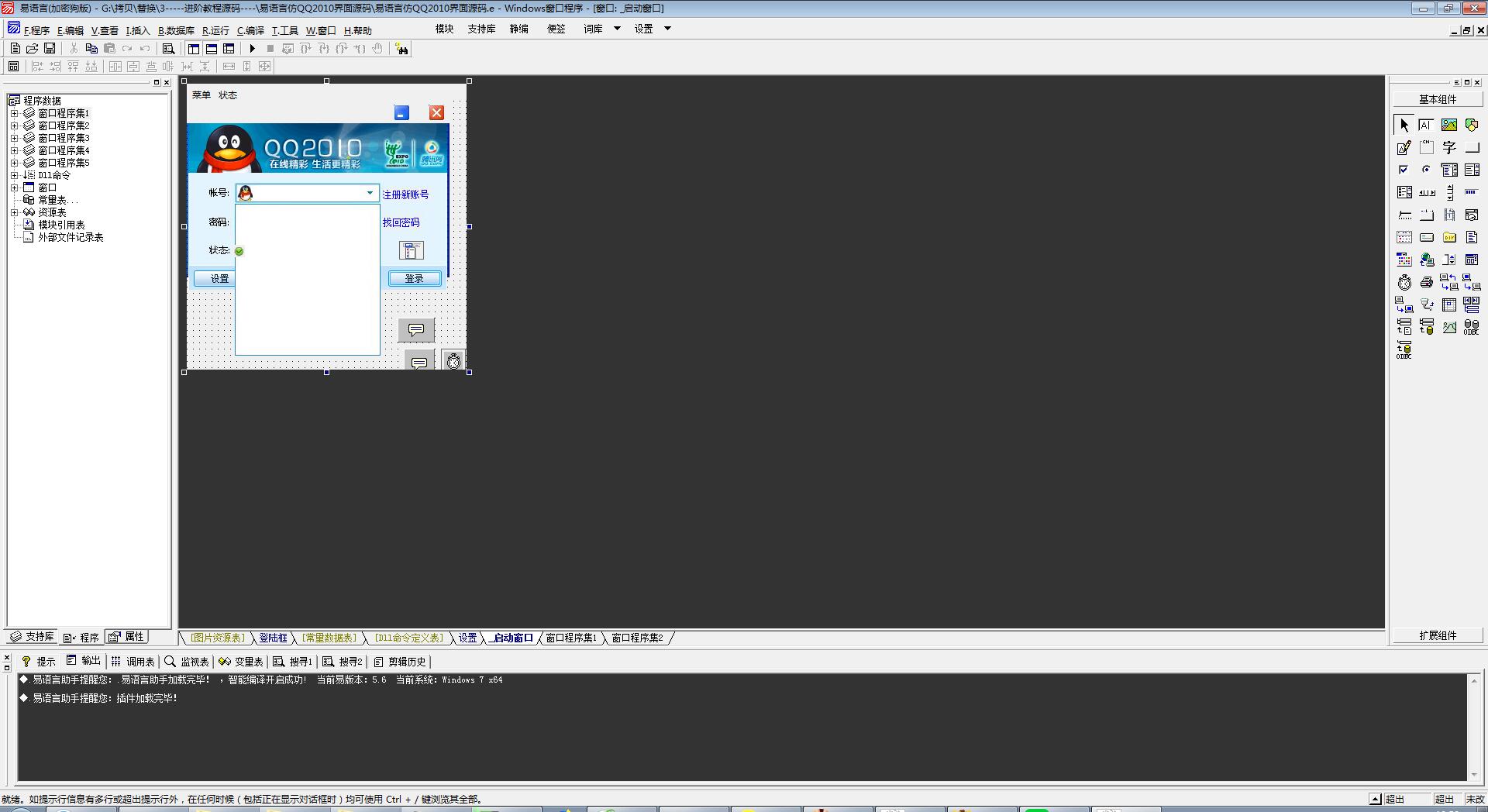The width and height of the screenshot is (1488, 812).
Task: Select the 外部文件记录表 tree item
Action: tap(71, 237)
